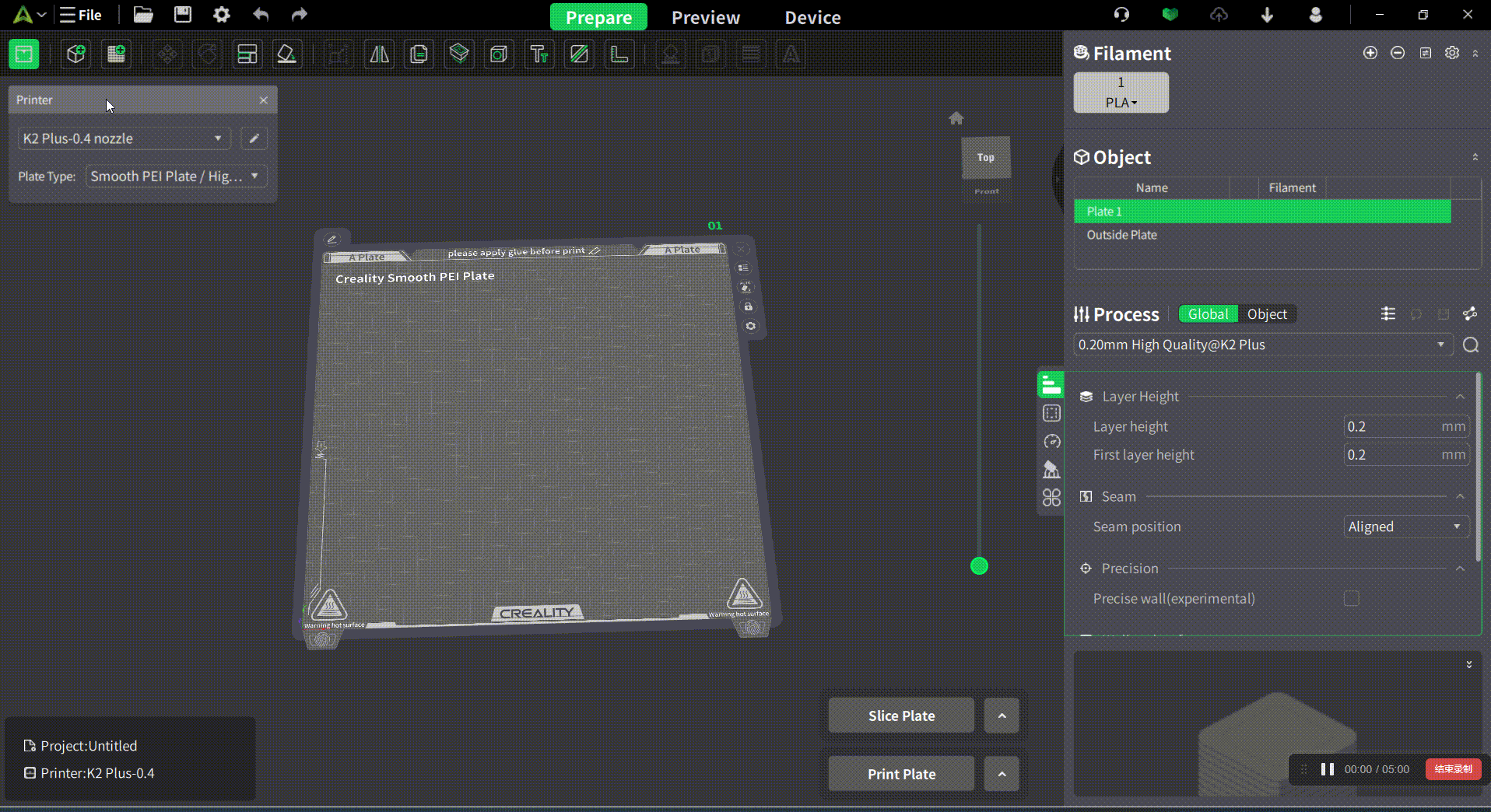Click the Print Plate button
Screen dimensions: 1491x812
901,774
